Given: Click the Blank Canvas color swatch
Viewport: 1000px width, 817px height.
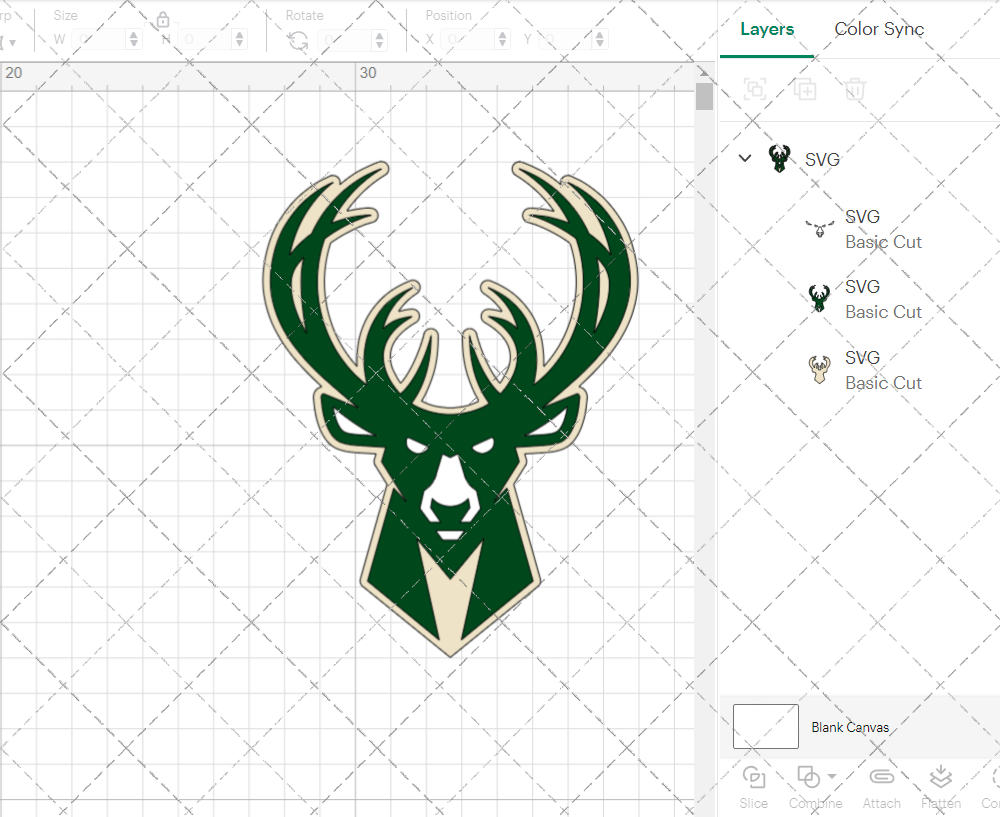Looking at the screenshot, I should (765, 726).
